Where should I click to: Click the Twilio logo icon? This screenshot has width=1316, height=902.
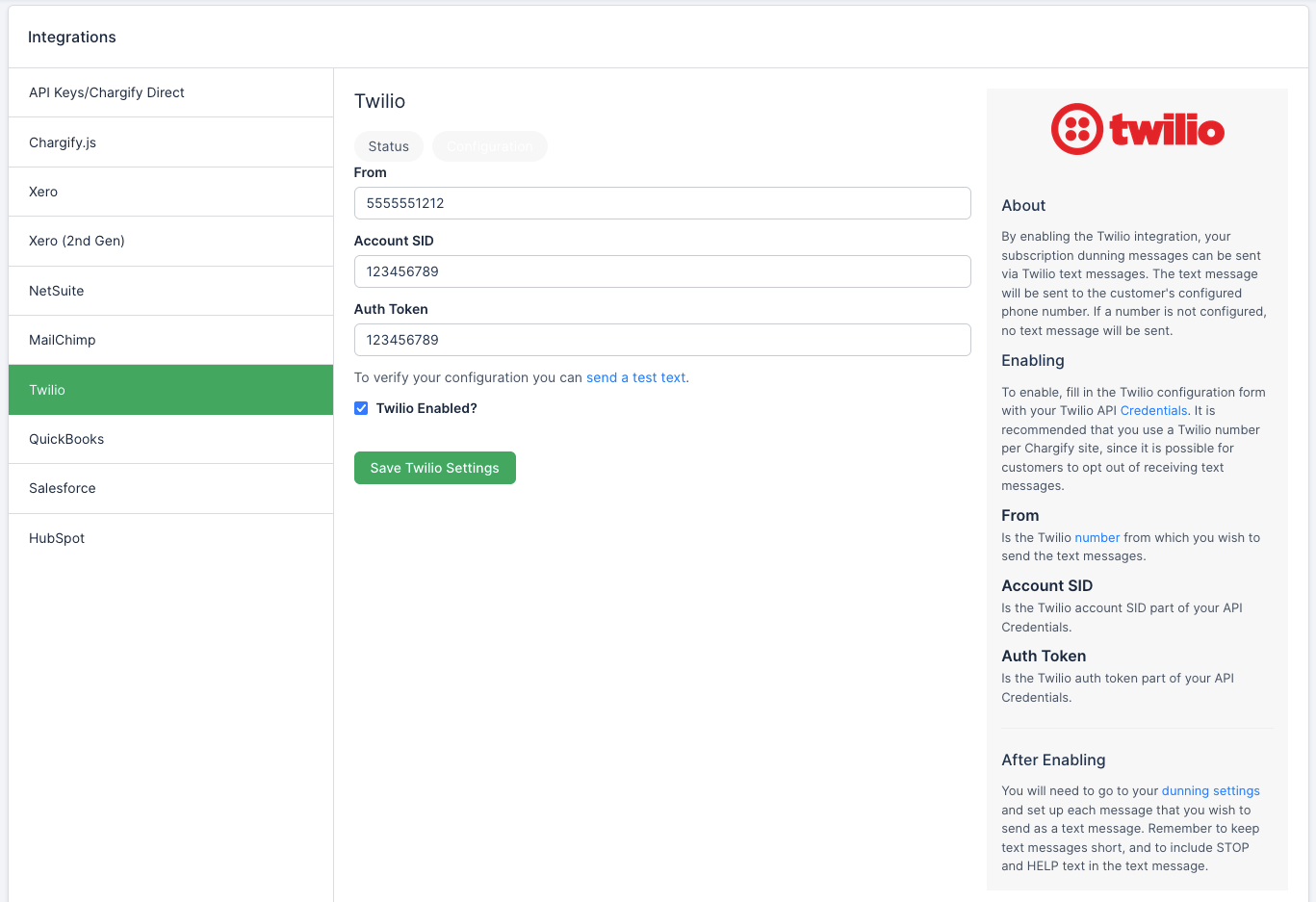[x=1077, y=128]
